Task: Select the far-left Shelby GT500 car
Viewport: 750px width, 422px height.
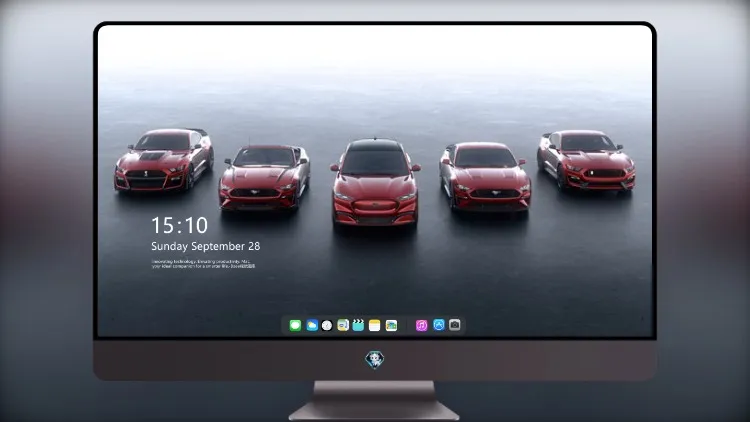Action: pyautogui.click(x=164, y=160)
